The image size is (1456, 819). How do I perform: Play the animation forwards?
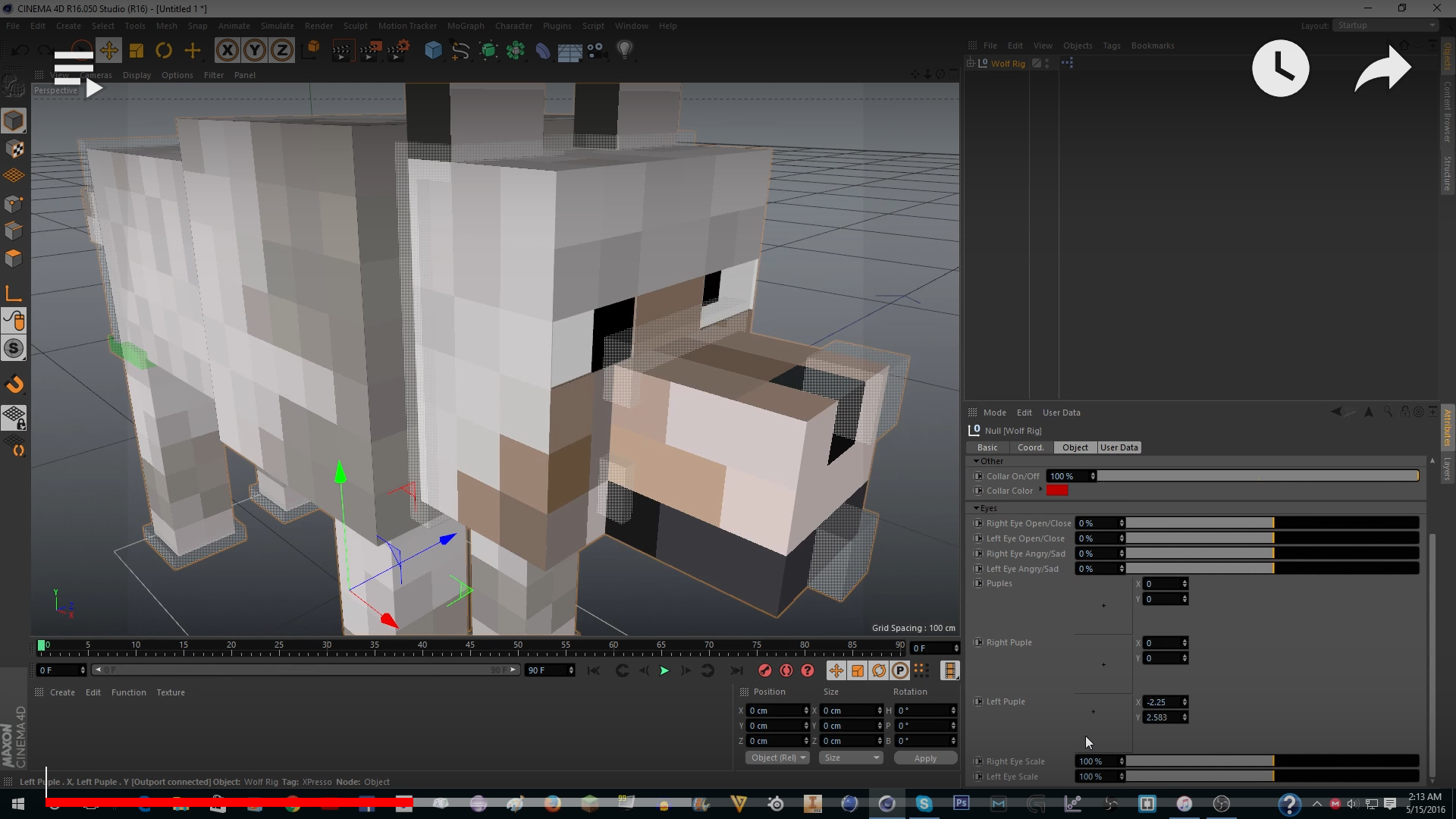pos(664,670)
